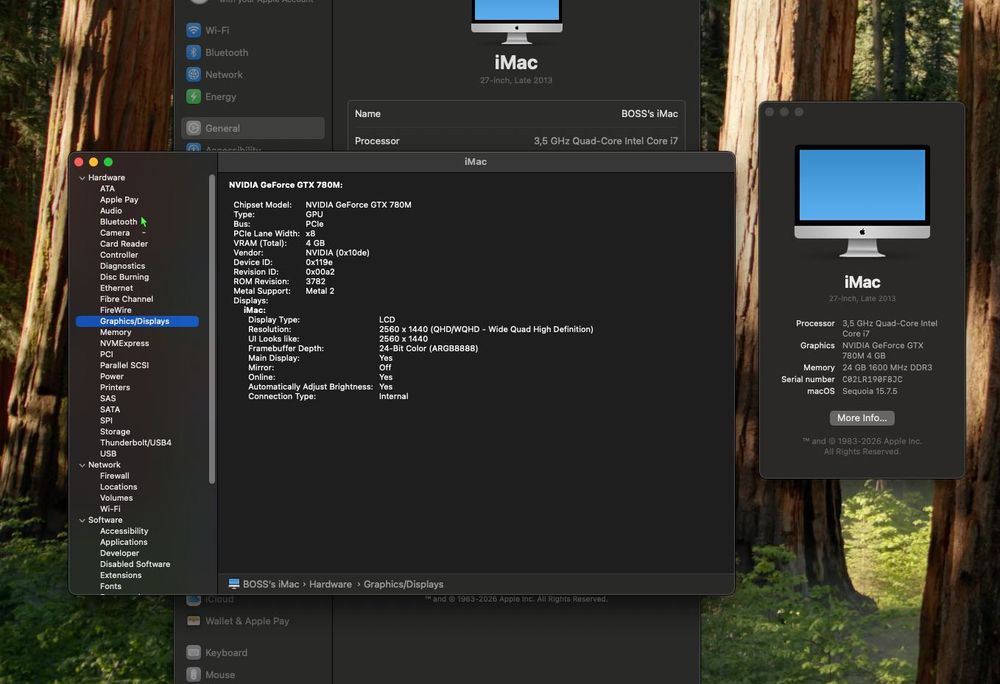Image resolution: width=1000 pixels, height=684 pixels.
Task: Select Accessibility under Software section
Action: pos(124,531)
